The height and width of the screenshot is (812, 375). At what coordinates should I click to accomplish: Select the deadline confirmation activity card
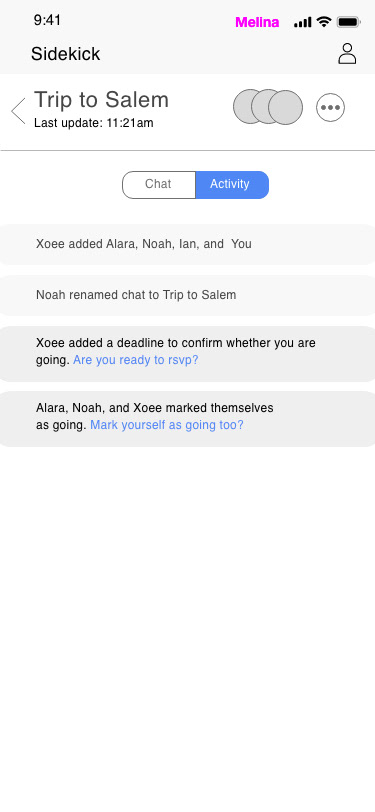[188, 354]
